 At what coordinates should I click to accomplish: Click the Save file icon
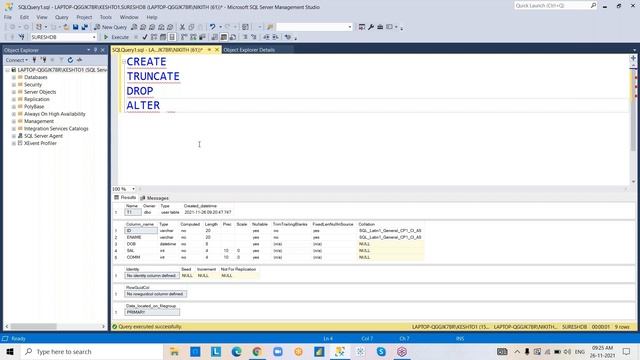[76, 27]
